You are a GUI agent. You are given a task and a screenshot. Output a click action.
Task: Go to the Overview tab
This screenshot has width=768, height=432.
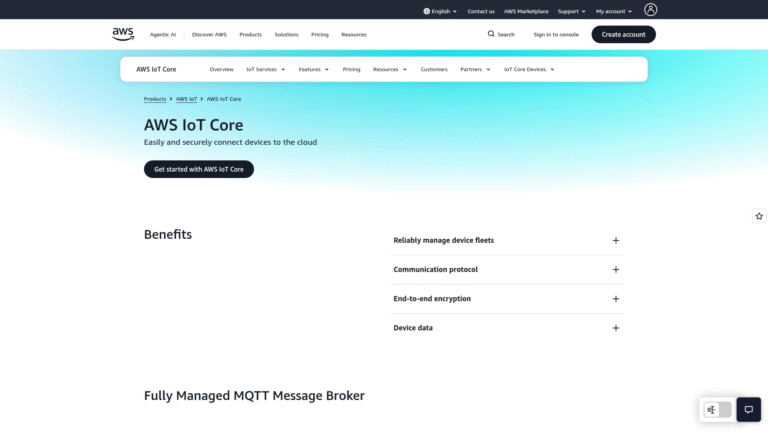[x=221, y=70]
